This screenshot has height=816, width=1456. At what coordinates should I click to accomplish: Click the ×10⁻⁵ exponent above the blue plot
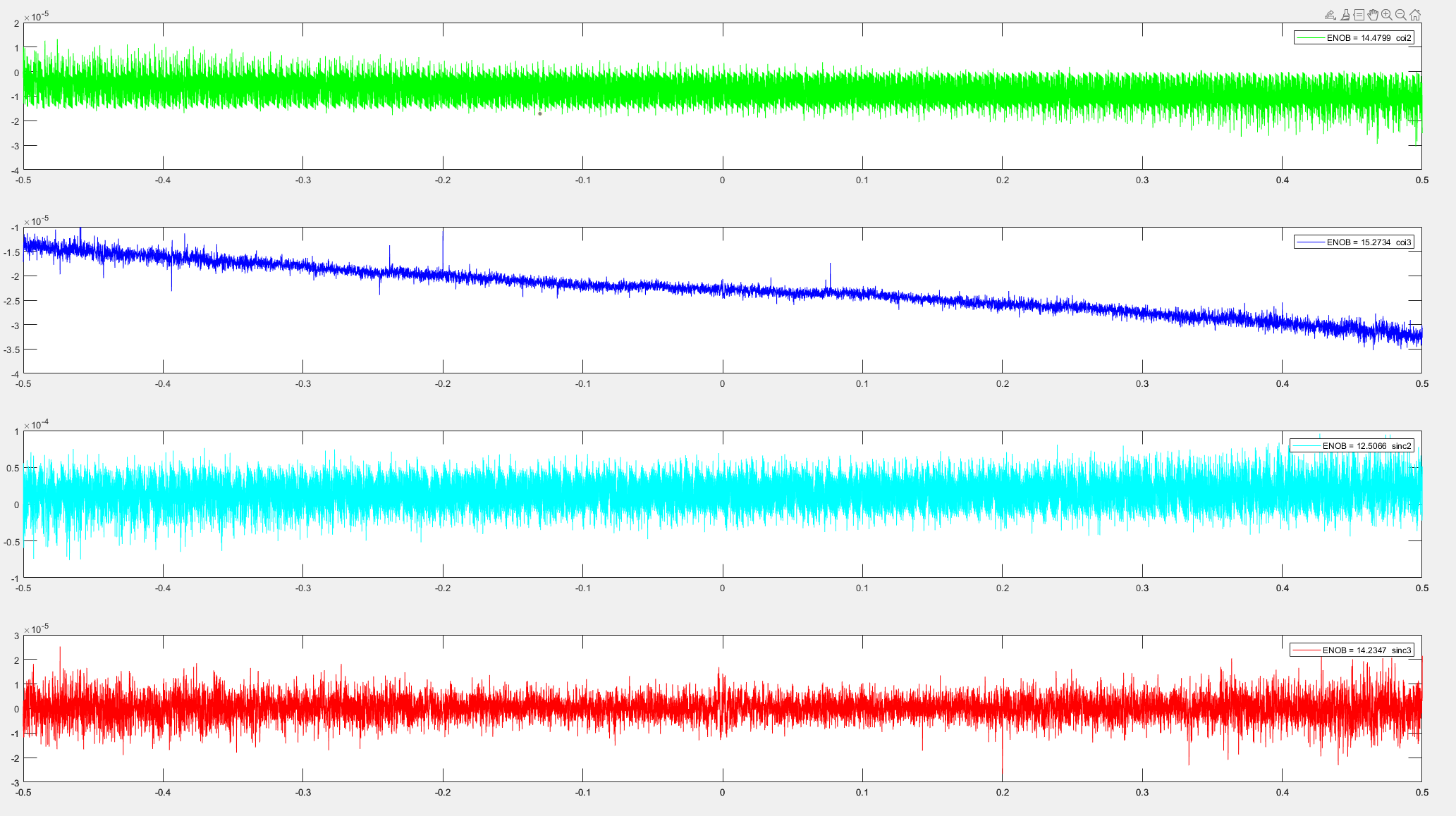[36, 221]
